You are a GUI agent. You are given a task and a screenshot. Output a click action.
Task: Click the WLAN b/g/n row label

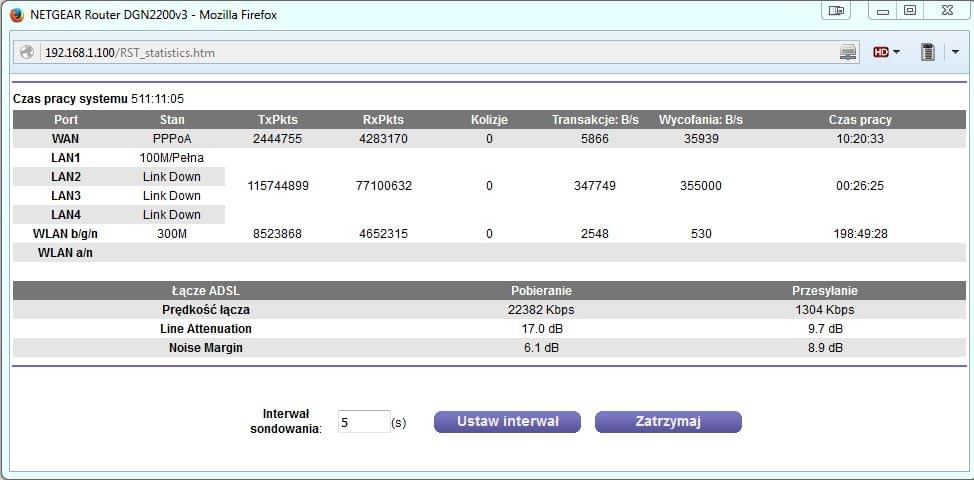66,234
